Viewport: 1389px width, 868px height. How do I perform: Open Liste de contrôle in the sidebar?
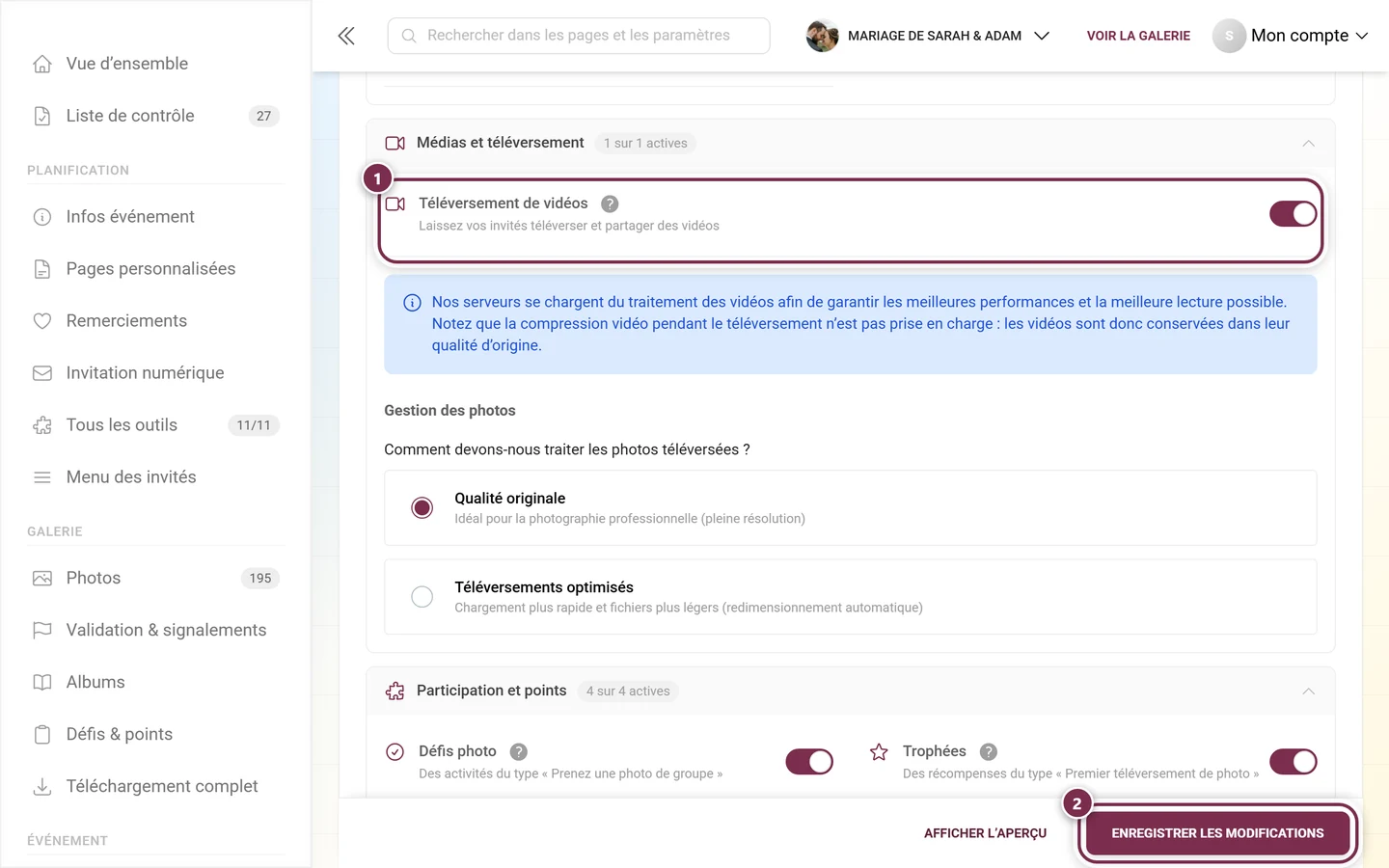tap(155, 116)
